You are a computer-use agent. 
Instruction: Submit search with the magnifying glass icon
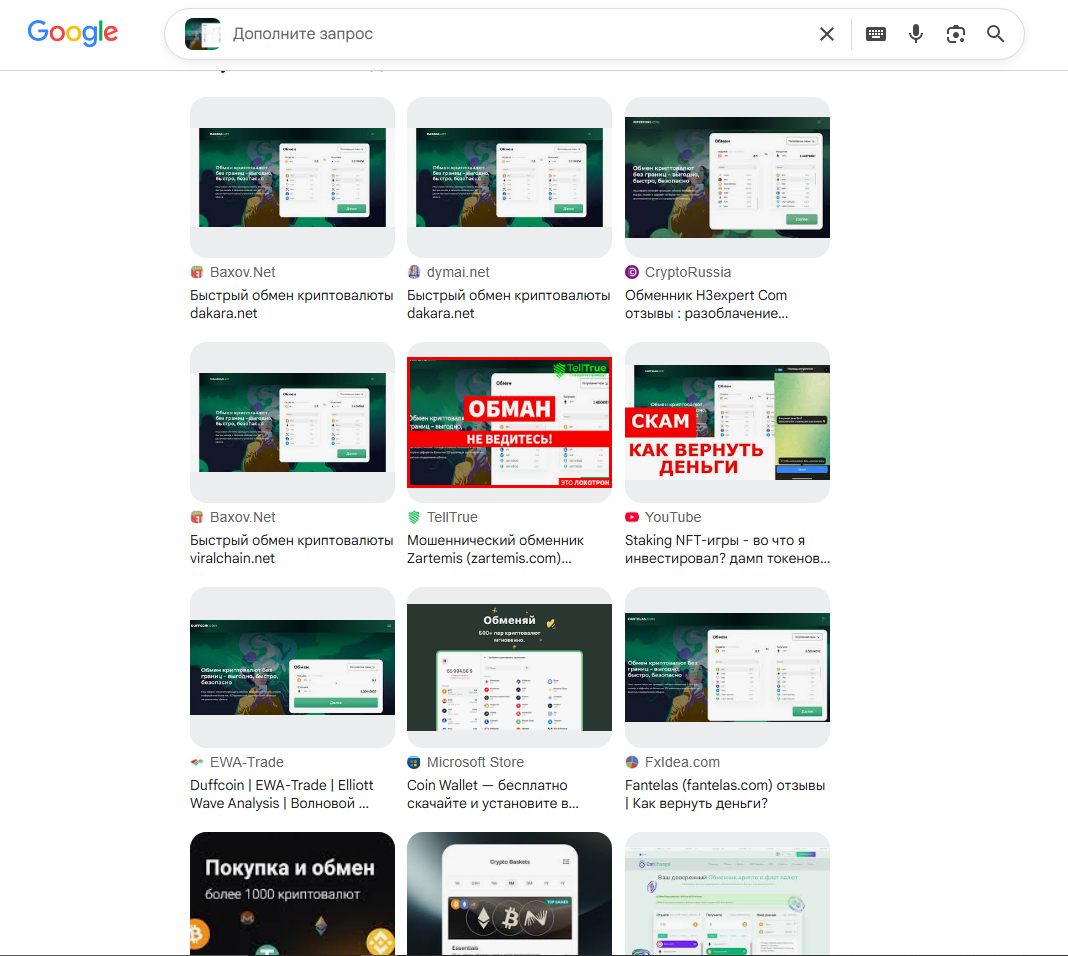pyautogui.click(x=995, y=34)
